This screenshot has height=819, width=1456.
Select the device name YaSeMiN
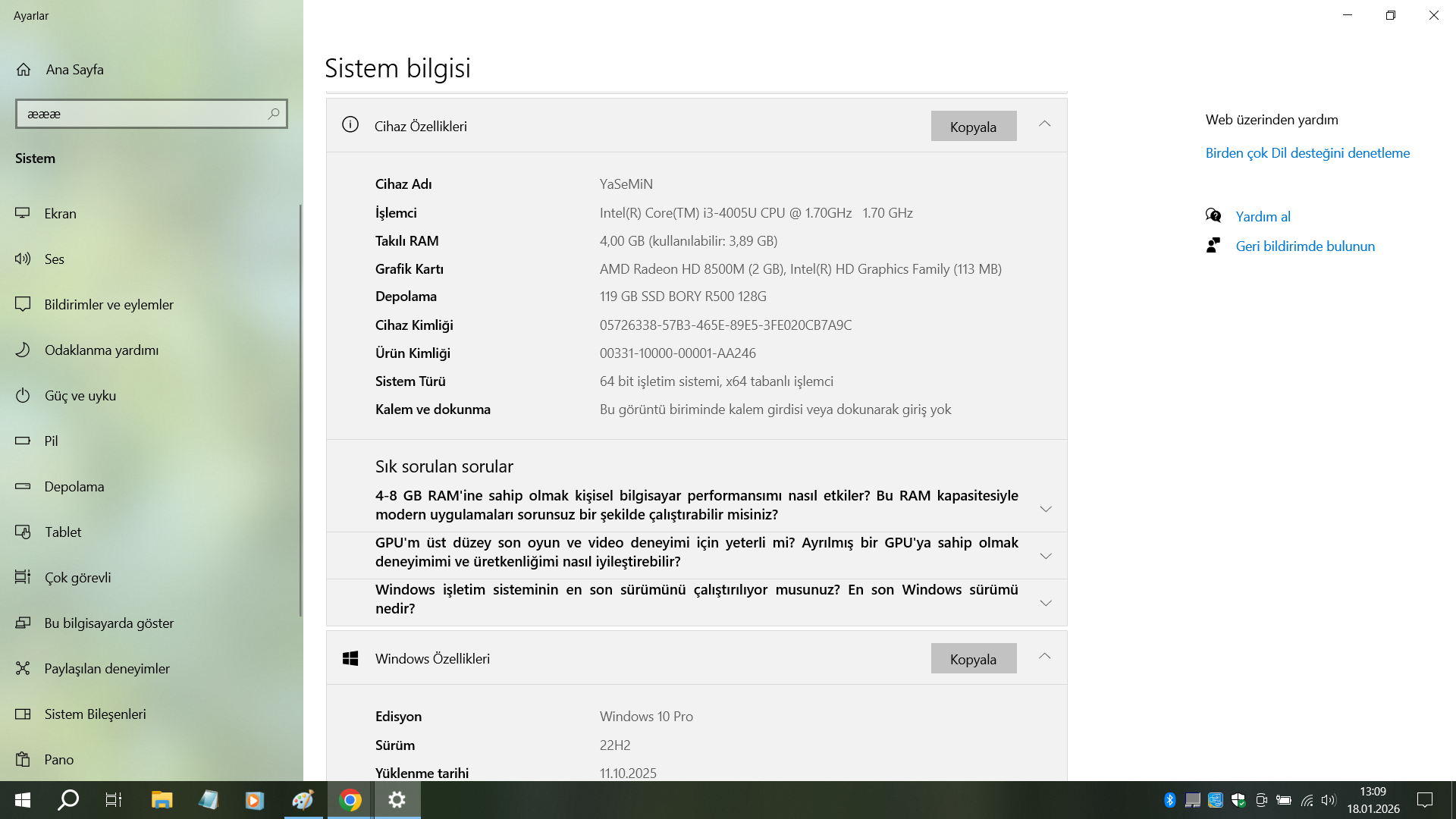(x=626, y=184)
